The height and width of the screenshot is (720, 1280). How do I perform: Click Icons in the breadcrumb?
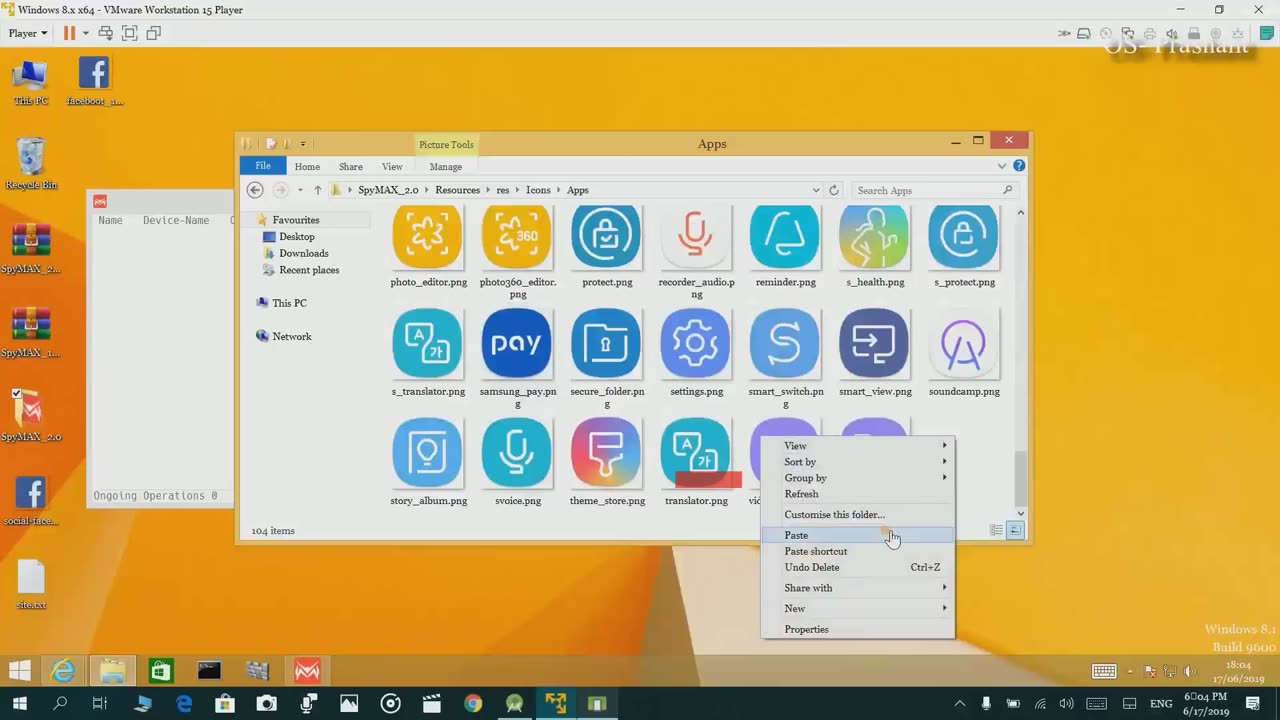coord(538,190)
